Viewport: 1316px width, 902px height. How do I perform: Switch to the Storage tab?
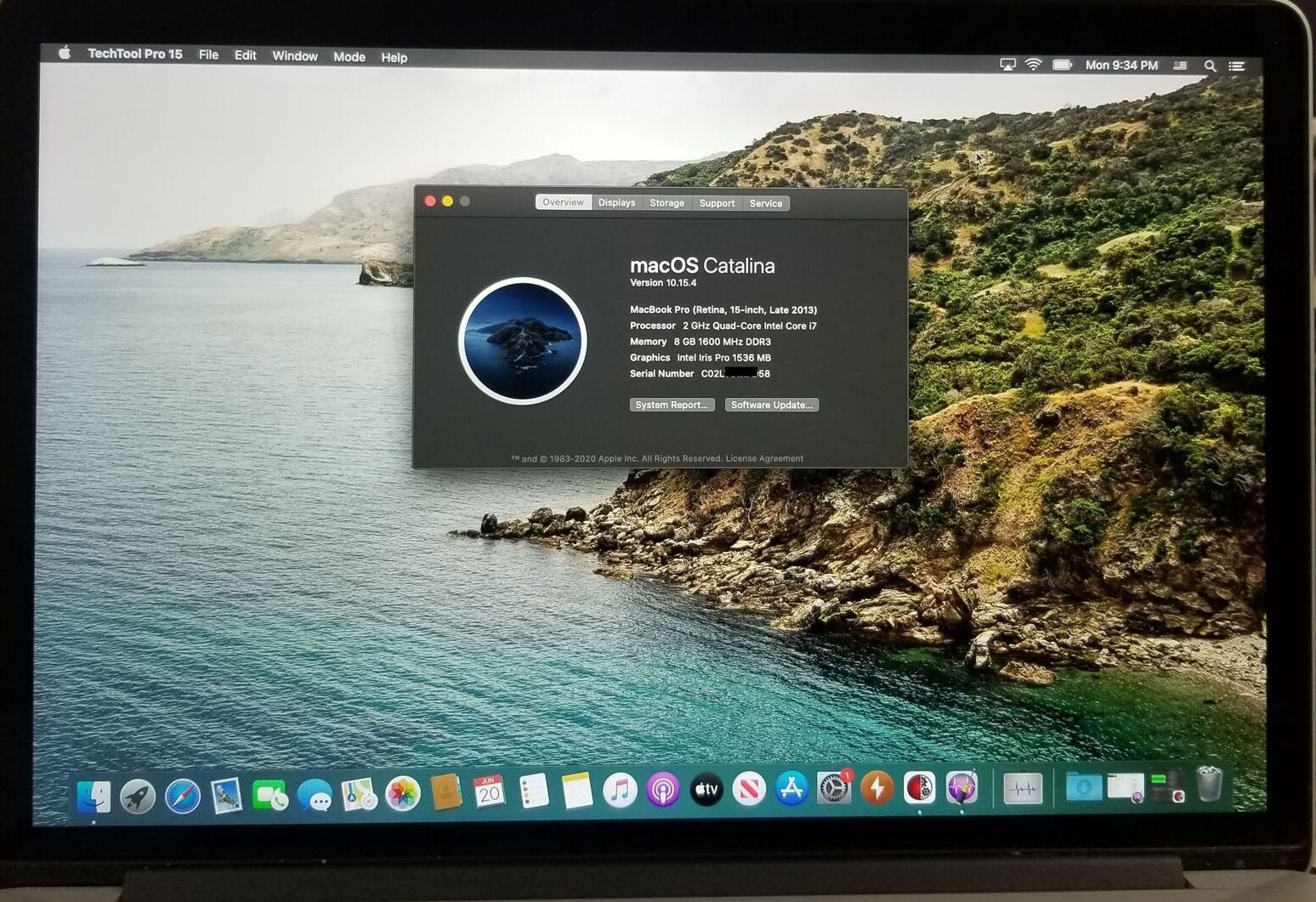667,203
